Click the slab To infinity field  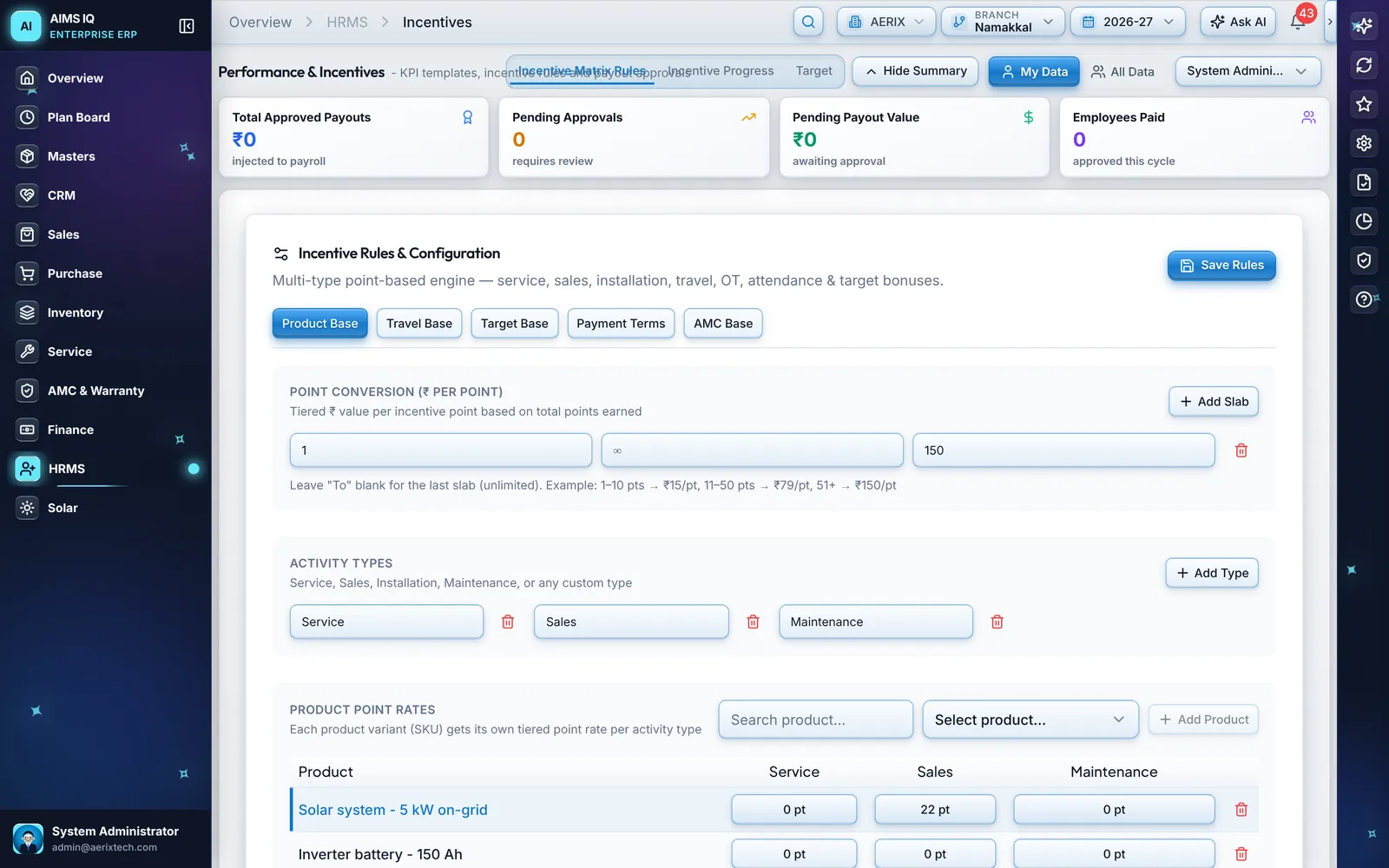tap(753, 450)
